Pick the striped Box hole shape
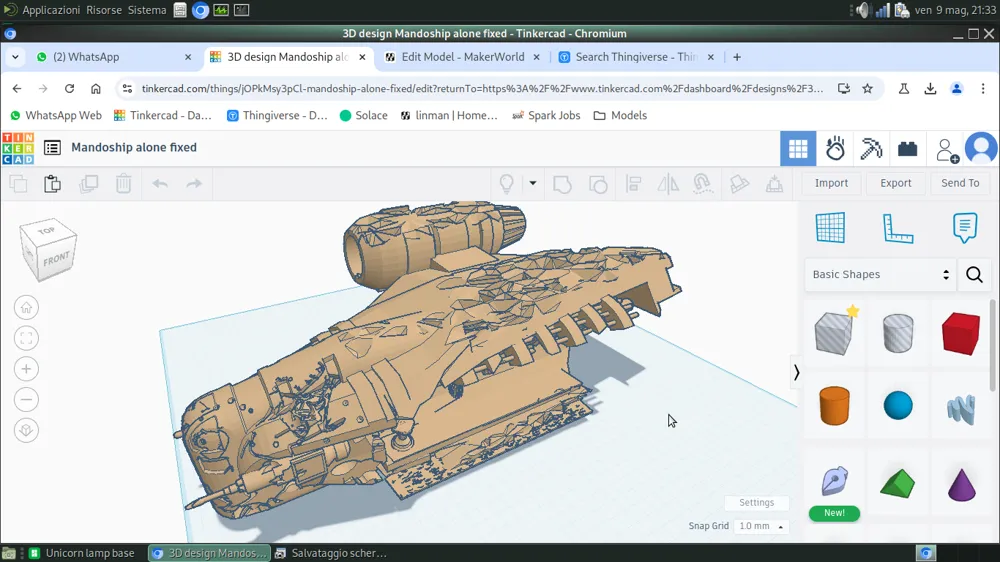The width and height of the screenshot is (1000, 562). [835, 332]
